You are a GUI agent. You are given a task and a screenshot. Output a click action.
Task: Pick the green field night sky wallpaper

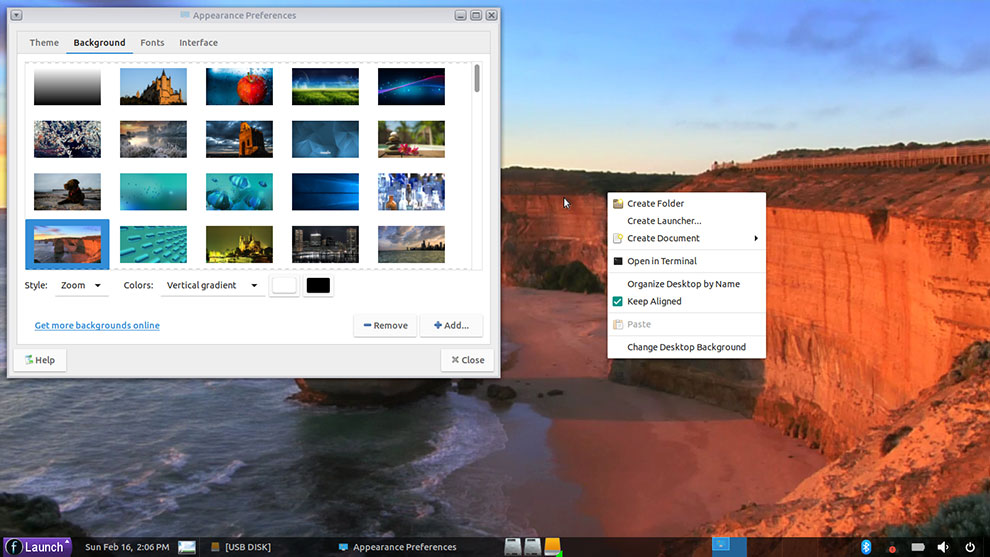click(325, 87)
